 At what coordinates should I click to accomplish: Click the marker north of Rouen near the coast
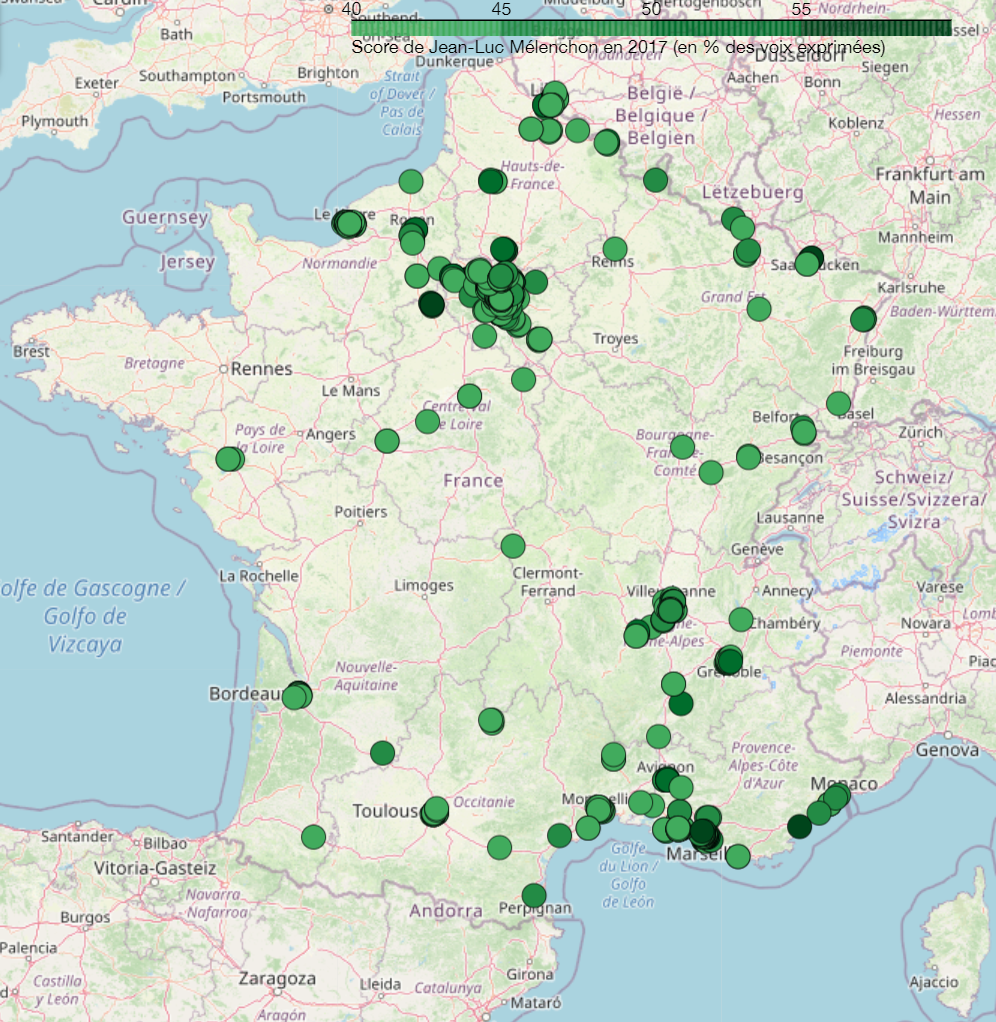411,181
